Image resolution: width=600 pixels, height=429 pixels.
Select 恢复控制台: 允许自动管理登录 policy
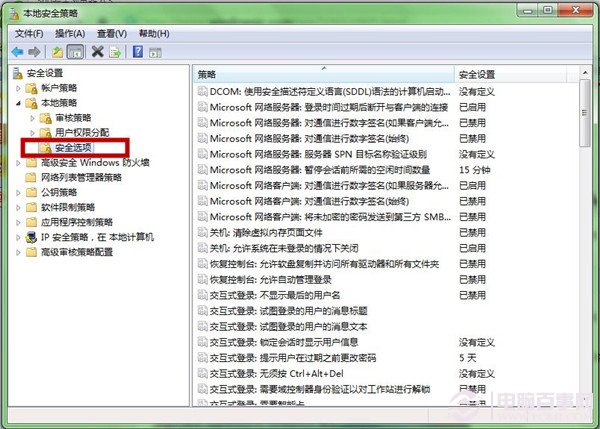[270, 279]
